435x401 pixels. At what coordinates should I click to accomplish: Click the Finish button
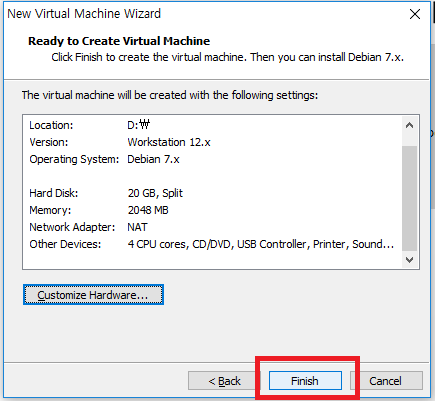point(305,381)
